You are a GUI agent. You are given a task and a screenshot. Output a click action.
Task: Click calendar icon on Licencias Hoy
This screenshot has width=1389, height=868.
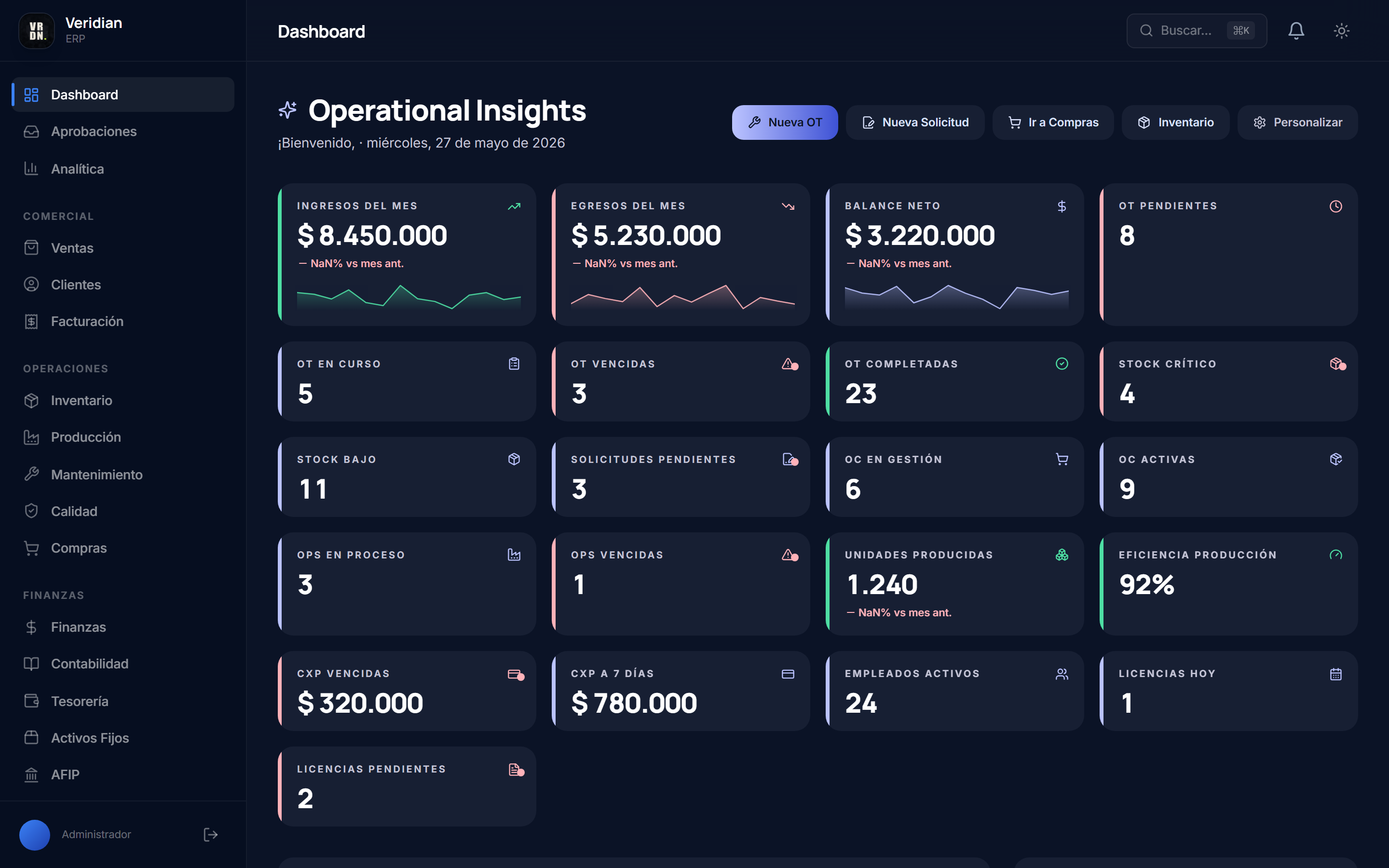1335,674
